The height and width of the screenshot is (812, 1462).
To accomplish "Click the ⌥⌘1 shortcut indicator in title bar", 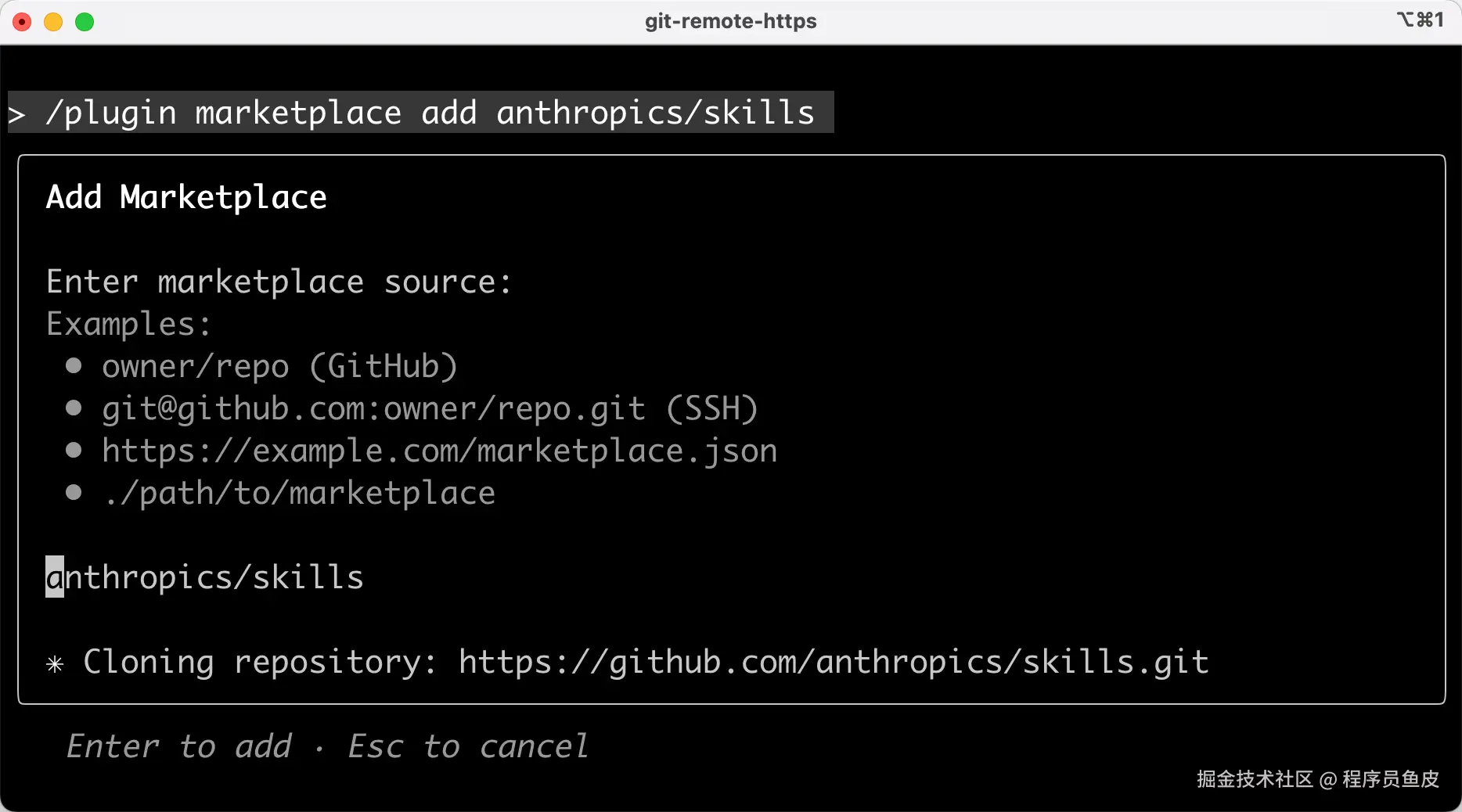I will pos(1420,20).
